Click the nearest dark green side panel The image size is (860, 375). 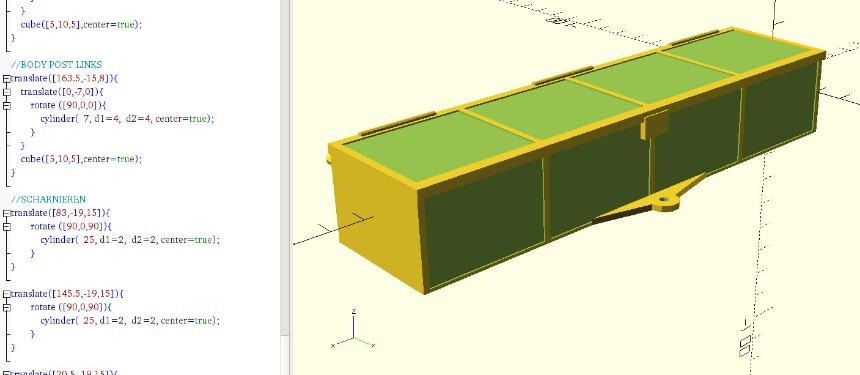(483, 225)
